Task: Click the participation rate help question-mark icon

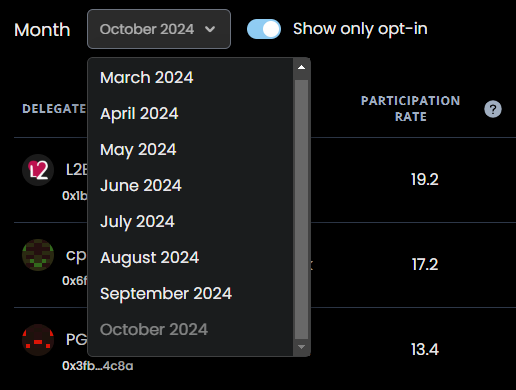Action: tap(493, 109)
